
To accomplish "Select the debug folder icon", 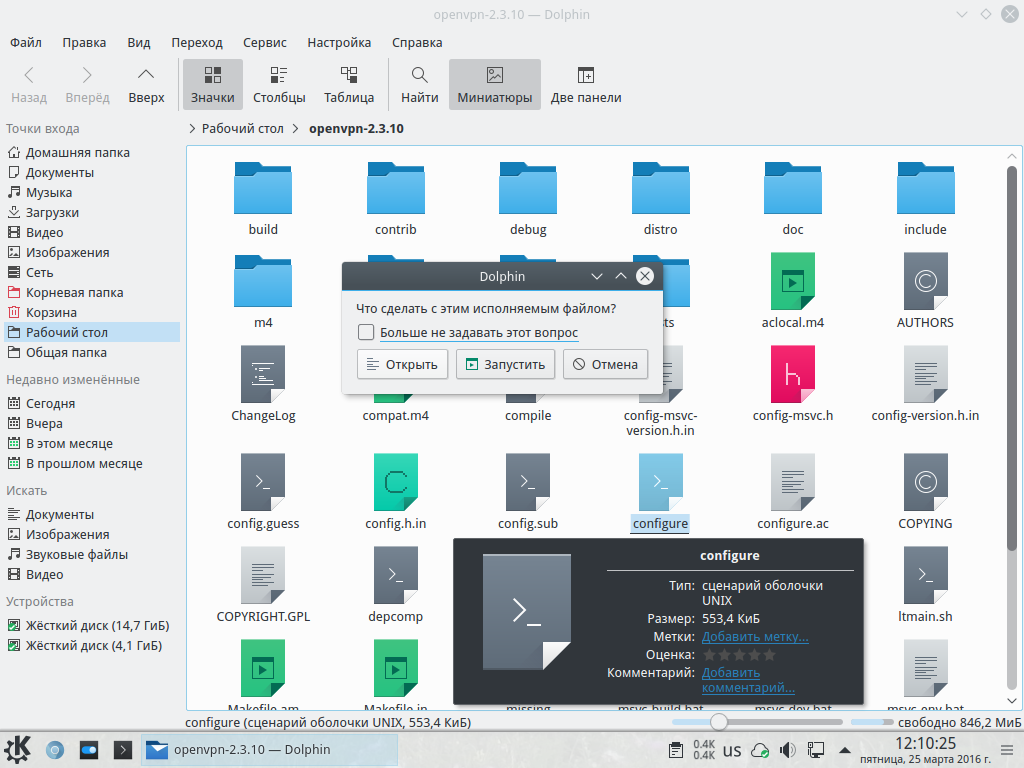I will pyautogui.click(x=528, y=188).
